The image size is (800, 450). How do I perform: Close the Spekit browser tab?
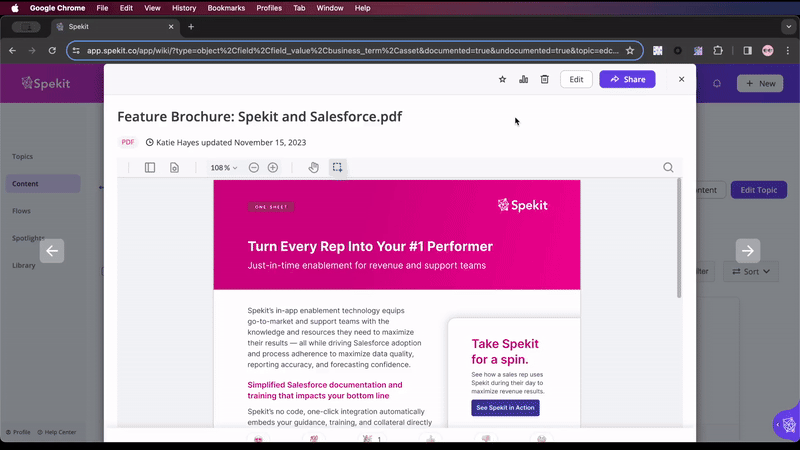pos(171,27)
